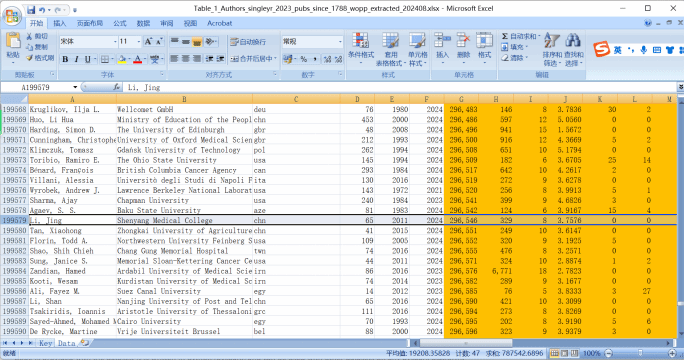Open the Key worksheet tab
This screenshot has height=360, width=684.
(x=45, y=343)
